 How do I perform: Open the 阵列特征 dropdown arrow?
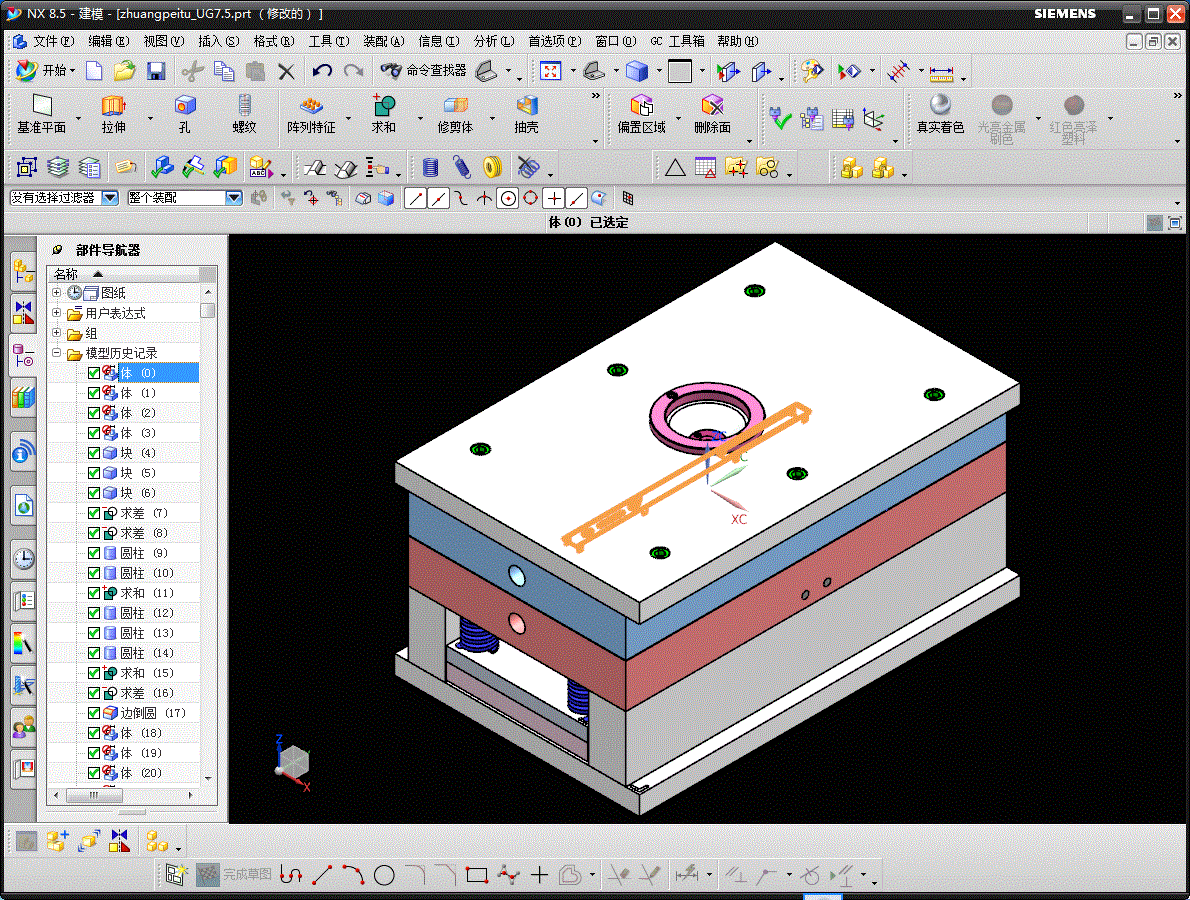click(x=348, y=118)
